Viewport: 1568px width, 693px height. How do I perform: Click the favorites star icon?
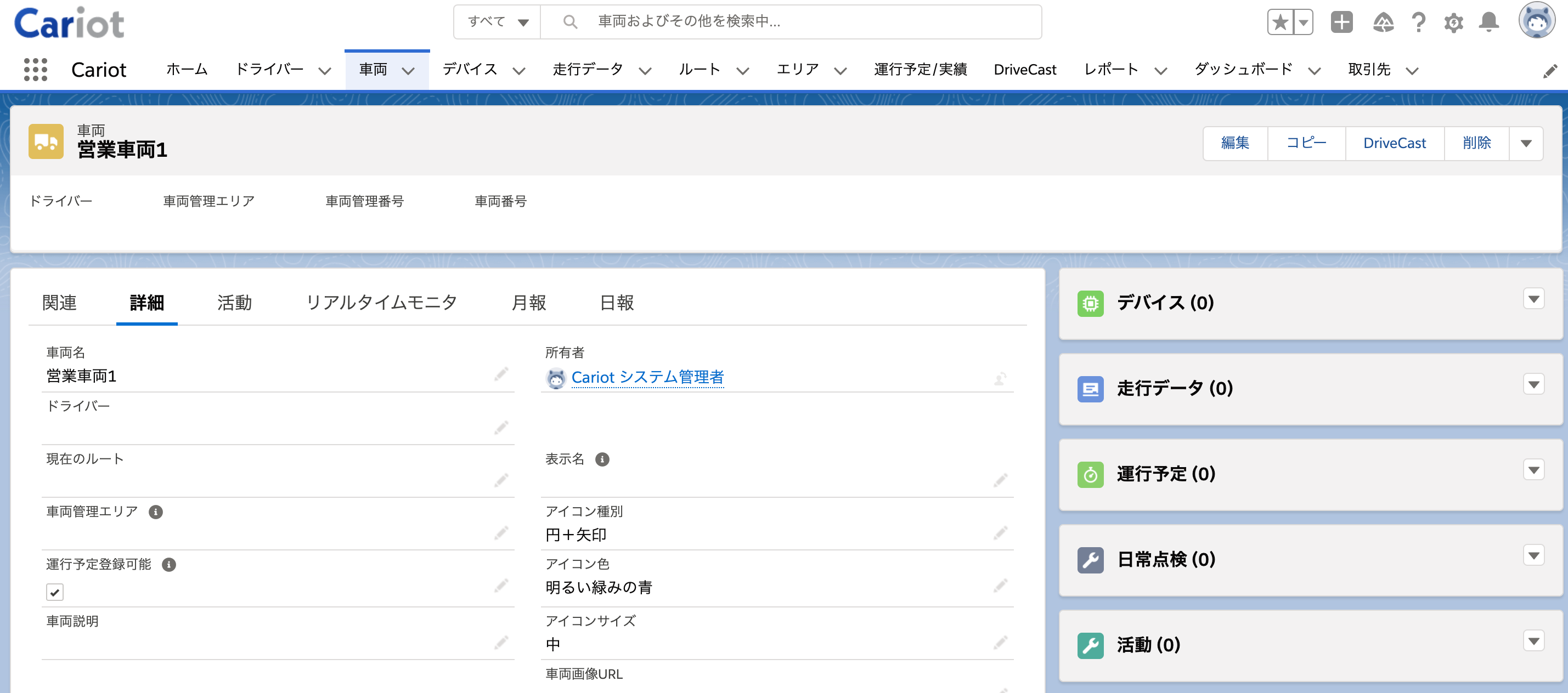[x=1280, y=22]
